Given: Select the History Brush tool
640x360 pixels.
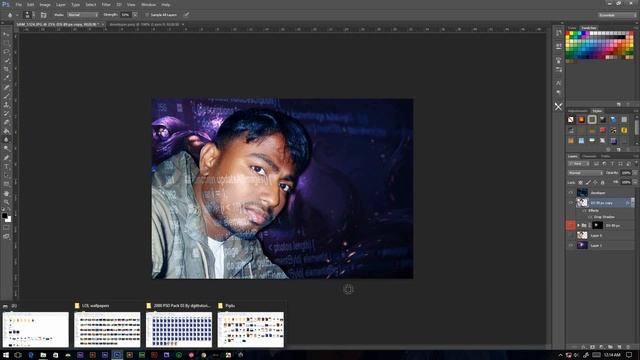Looking at the screenshot, I should pyautogui.click(x=7, y=113).
